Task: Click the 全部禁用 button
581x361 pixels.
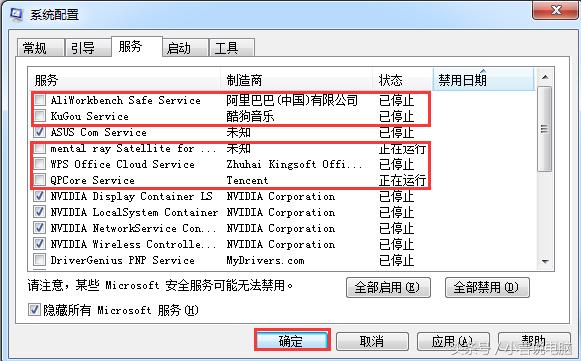Action: (487, 287)
